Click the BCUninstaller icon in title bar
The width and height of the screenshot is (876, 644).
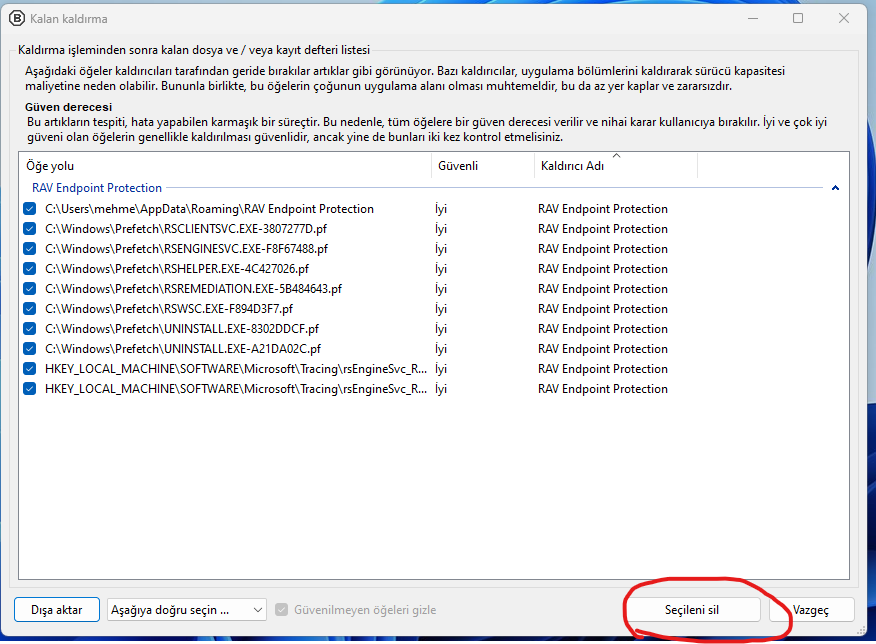click(17, 18)
